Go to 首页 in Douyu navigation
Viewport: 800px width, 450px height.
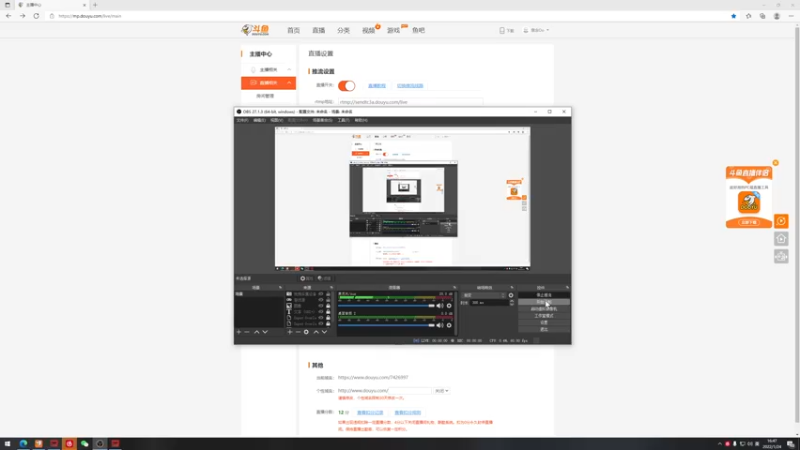293,31
